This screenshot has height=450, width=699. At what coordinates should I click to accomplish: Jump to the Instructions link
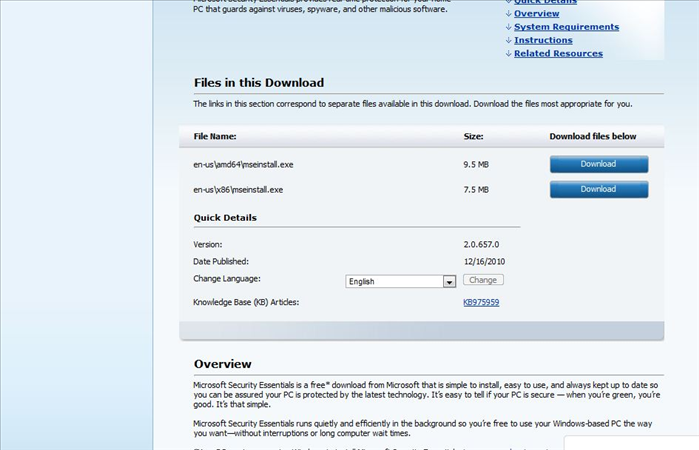coord(543,40)
